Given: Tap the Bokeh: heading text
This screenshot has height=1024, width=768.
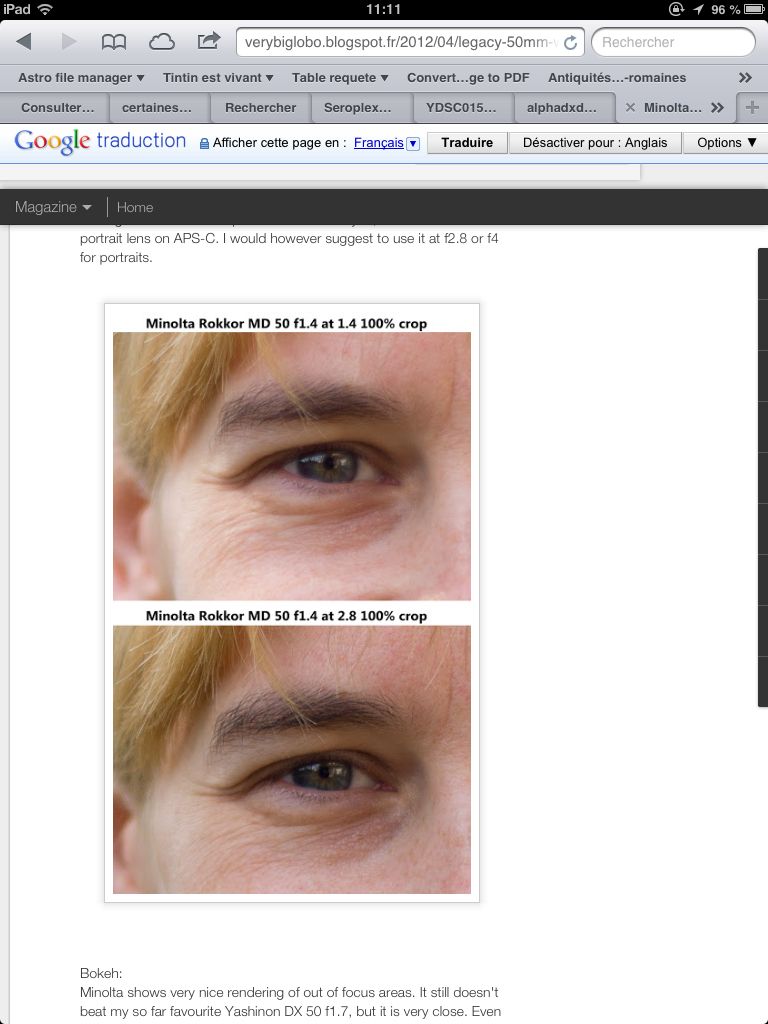Looking at the screenshot, I should tap(101, 973).
